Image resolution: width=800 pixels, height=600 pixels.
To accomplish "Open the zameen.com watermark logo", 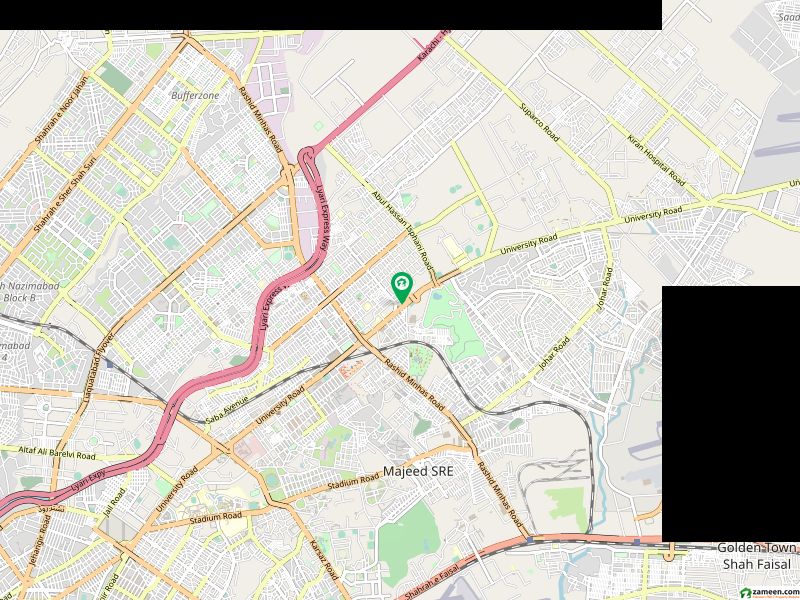I will [769, 592].
